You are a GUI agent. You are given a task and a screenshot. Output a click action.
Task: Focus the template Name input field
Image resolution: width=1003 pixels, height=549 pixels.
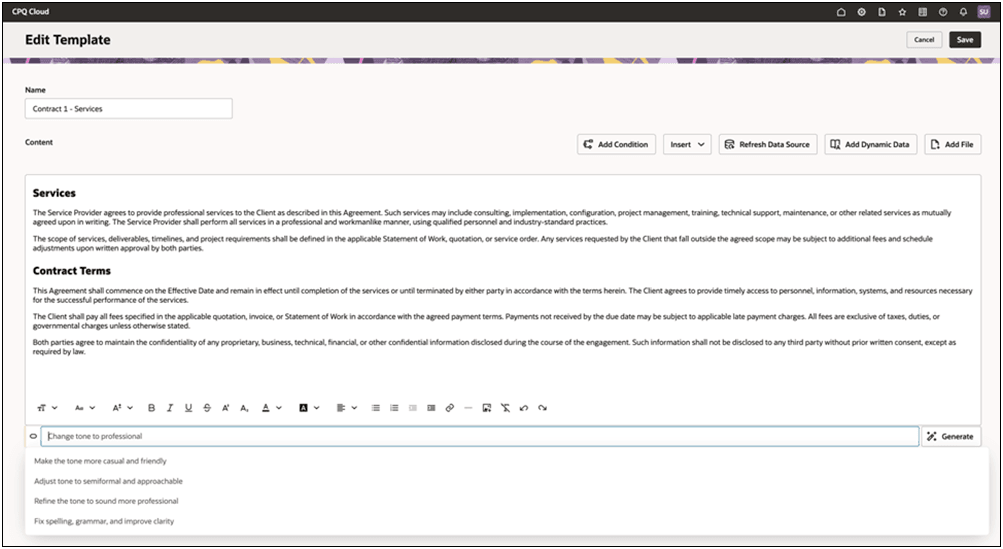click(129, 109)
